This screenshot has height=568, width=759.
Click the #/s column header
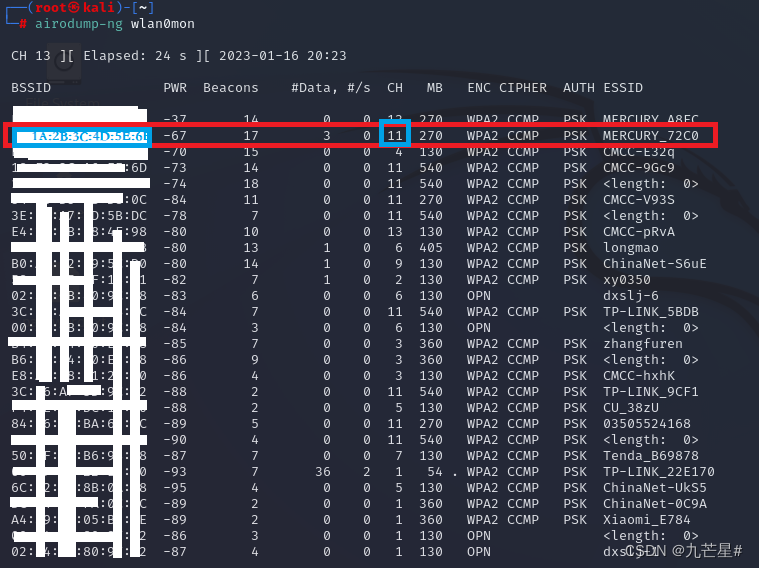click(359, 88)
